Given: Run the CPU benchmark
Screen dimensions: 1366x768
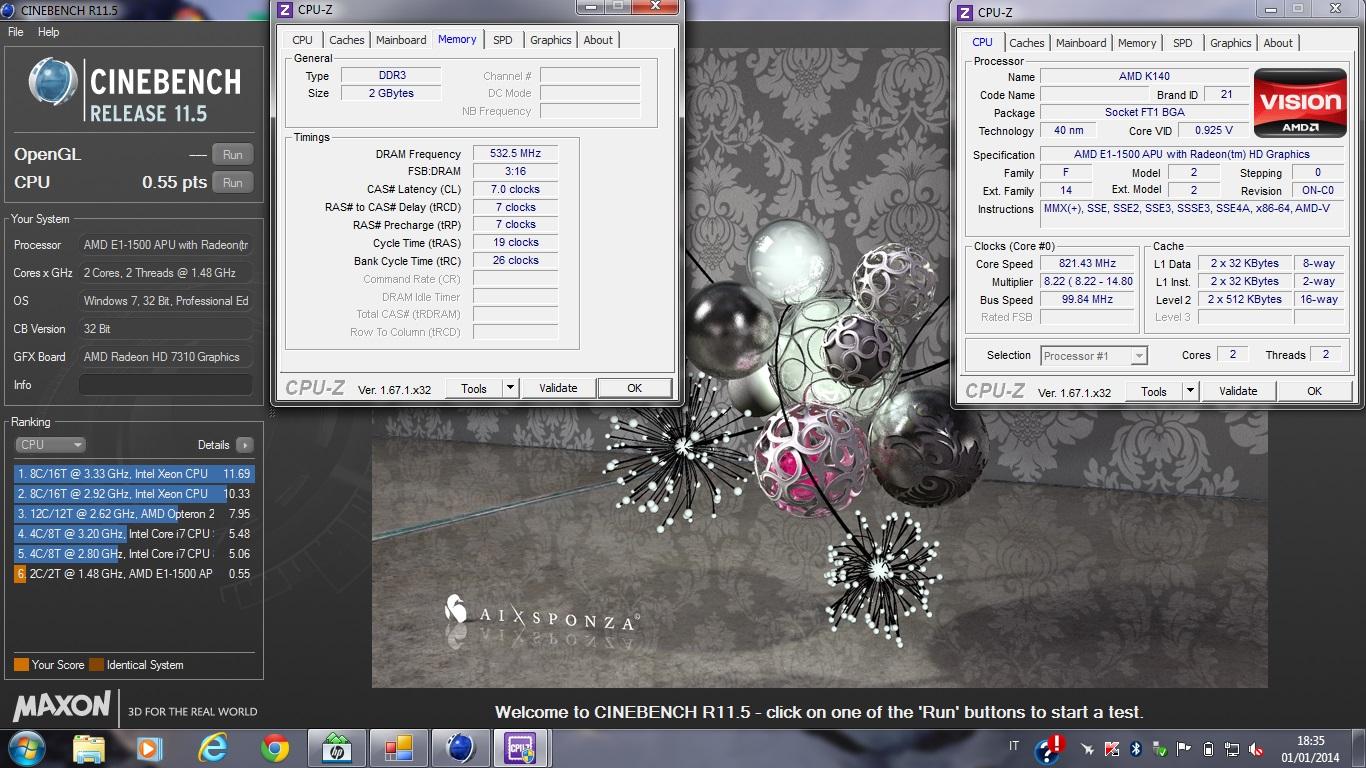Looking at the screenshot, I should 233,183.
